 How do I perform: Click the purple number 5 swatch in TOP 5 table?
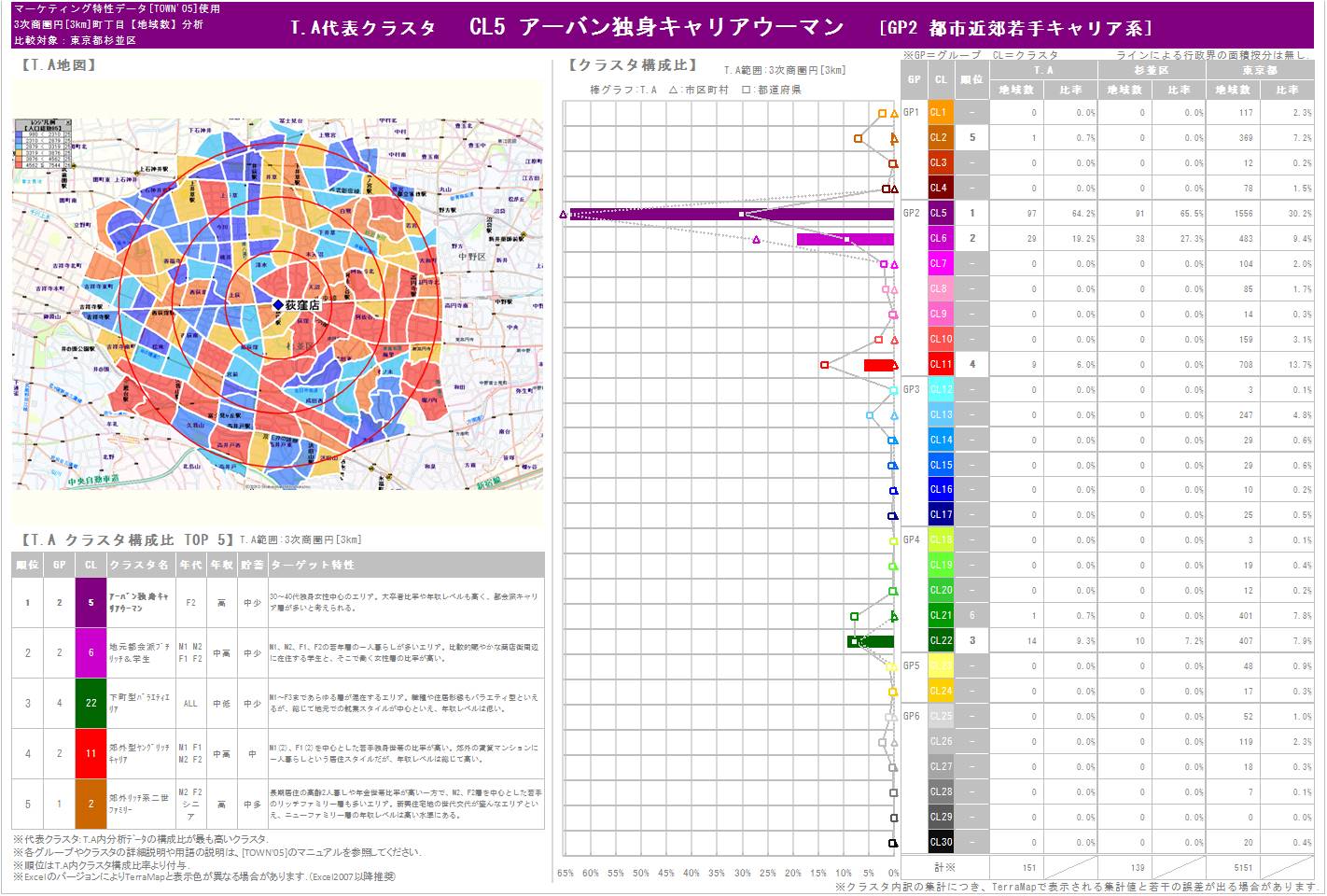[91, 603]
